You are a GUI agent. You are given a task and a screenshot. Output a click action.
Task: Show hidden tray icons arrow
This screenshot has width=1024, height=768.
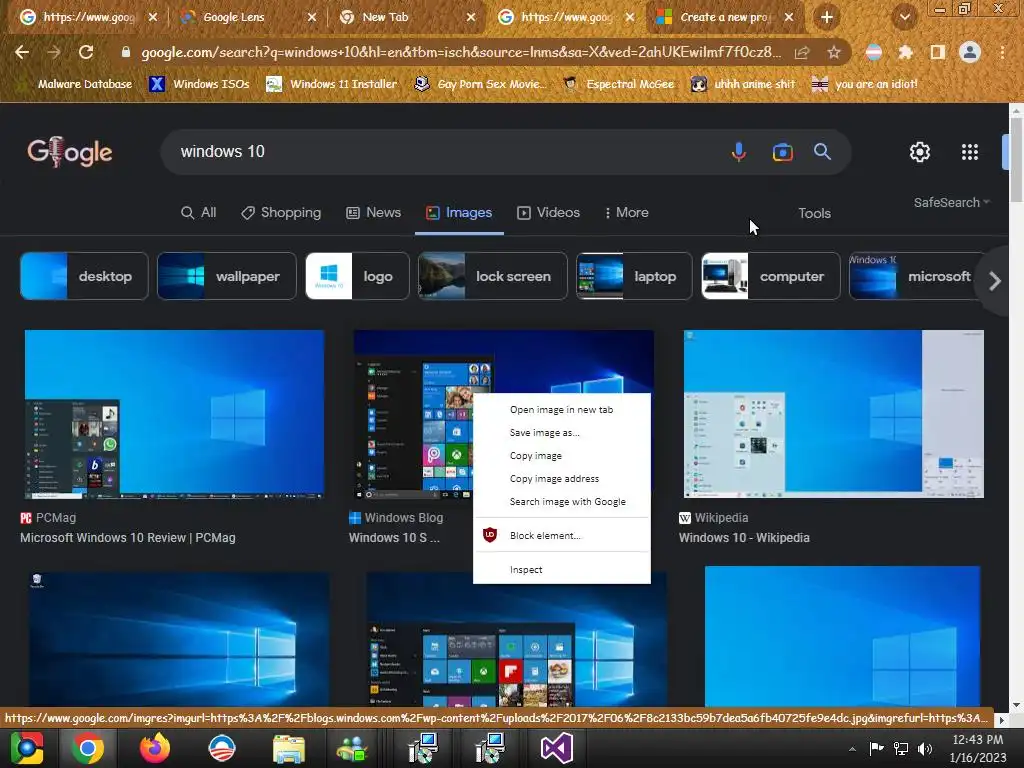852,749
